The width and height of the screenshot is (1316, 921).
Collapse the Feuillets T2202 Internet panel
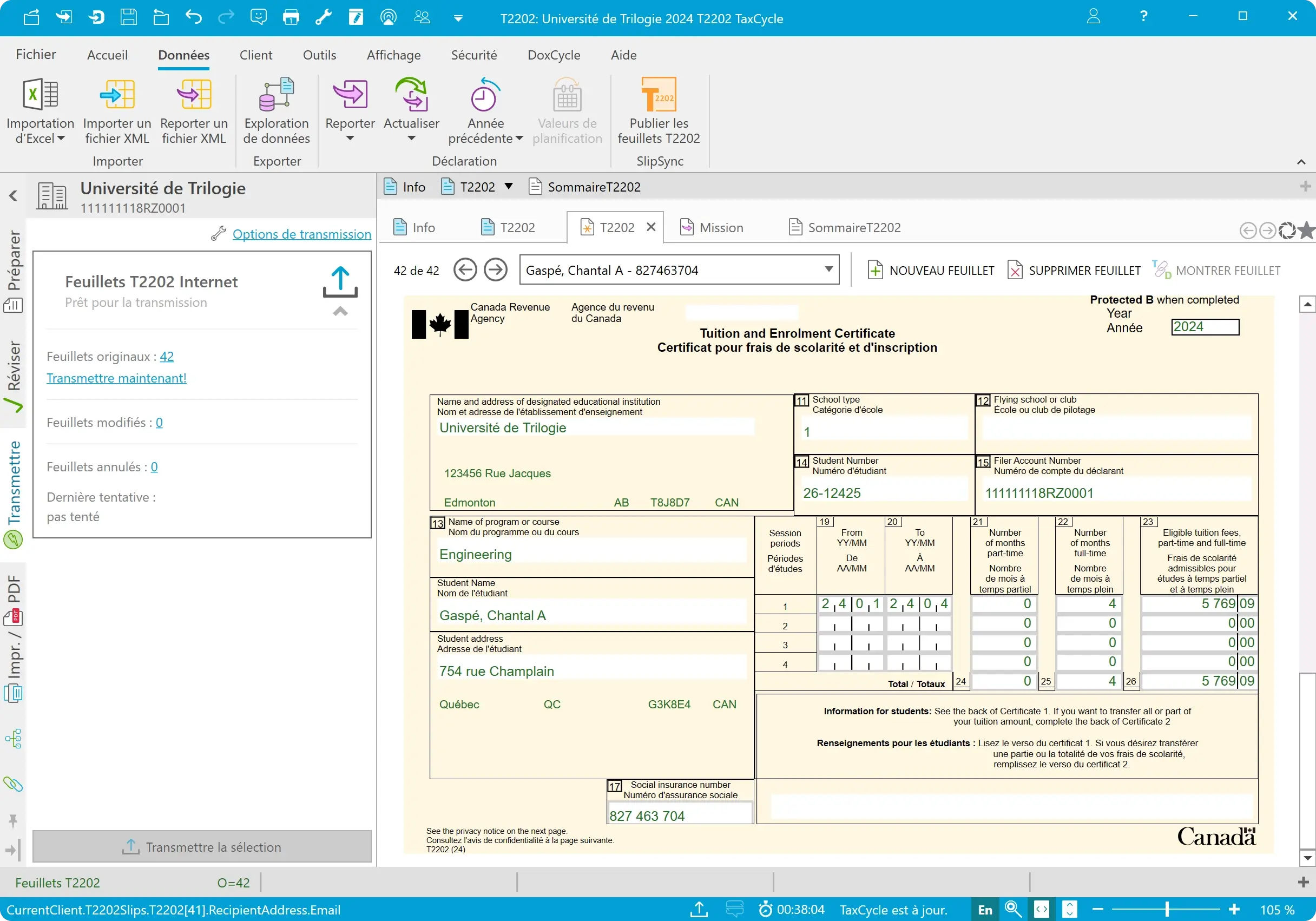tap(340, 311)
